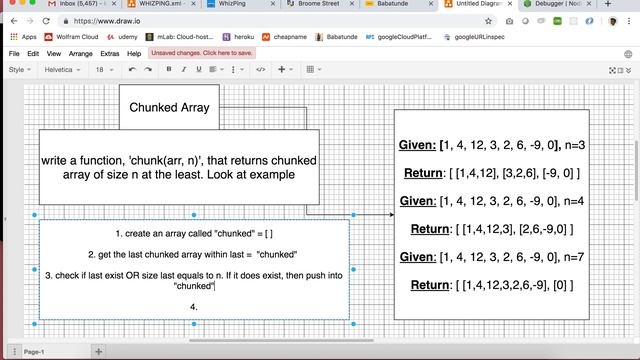Toggle underline text formatting
The width and height of the screenshot is (640, 360).
(199, 69)
